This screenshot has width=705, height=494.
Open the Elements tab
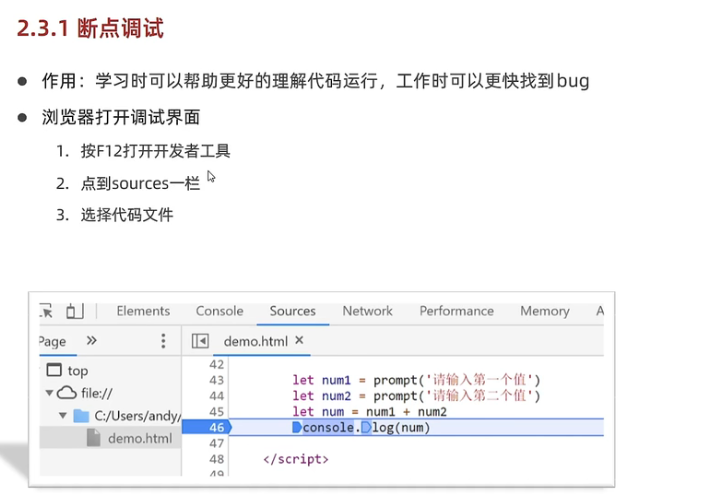pyautogui.click(x=143, y=311)
